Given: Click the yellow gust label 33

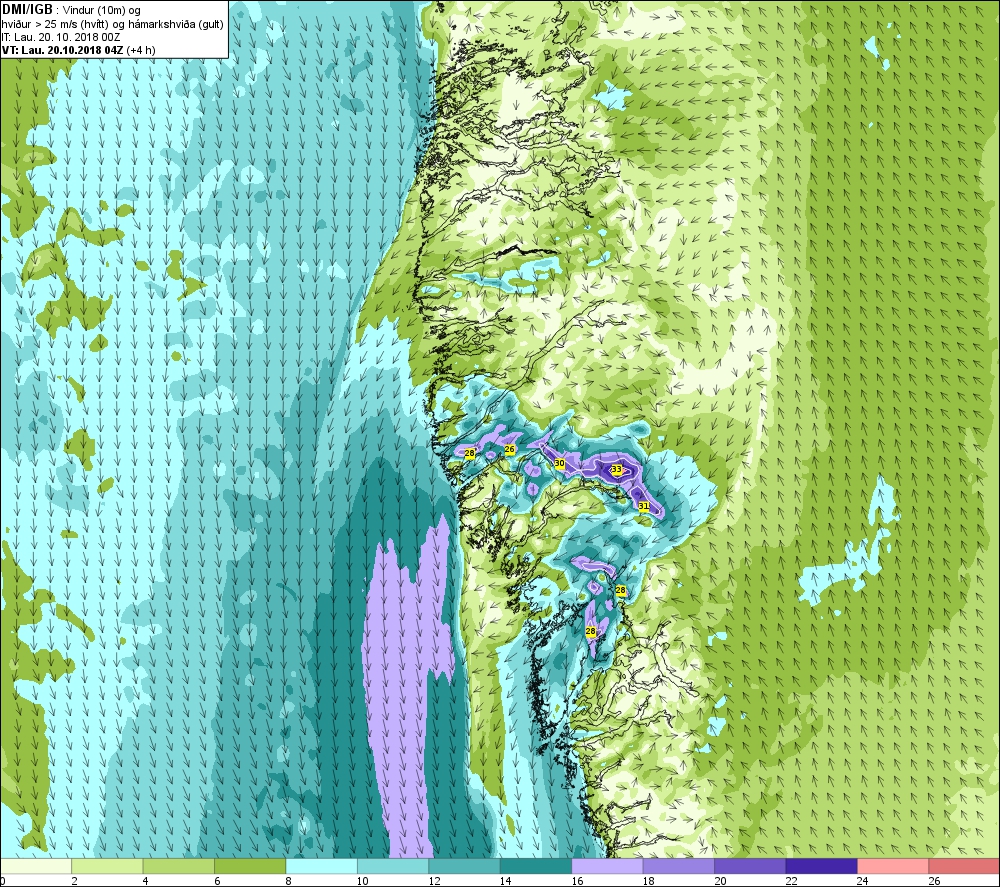Looking at the screenshot, I should click(617, 469).
